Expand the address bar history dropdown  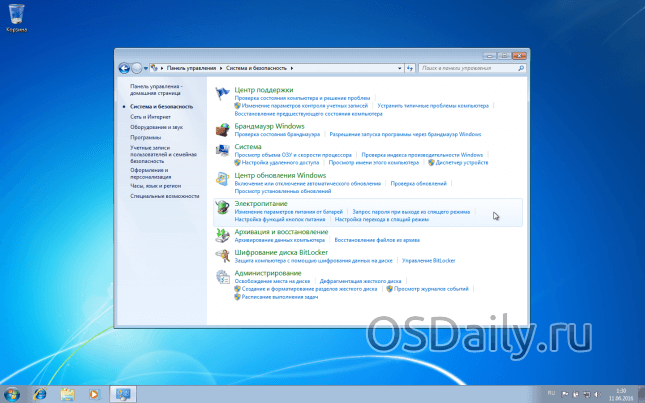[399, 68]
